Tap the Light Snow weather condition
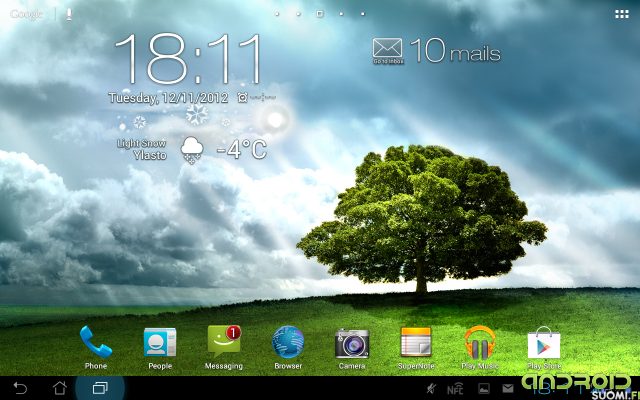The image size is (640, 400). 141,144
